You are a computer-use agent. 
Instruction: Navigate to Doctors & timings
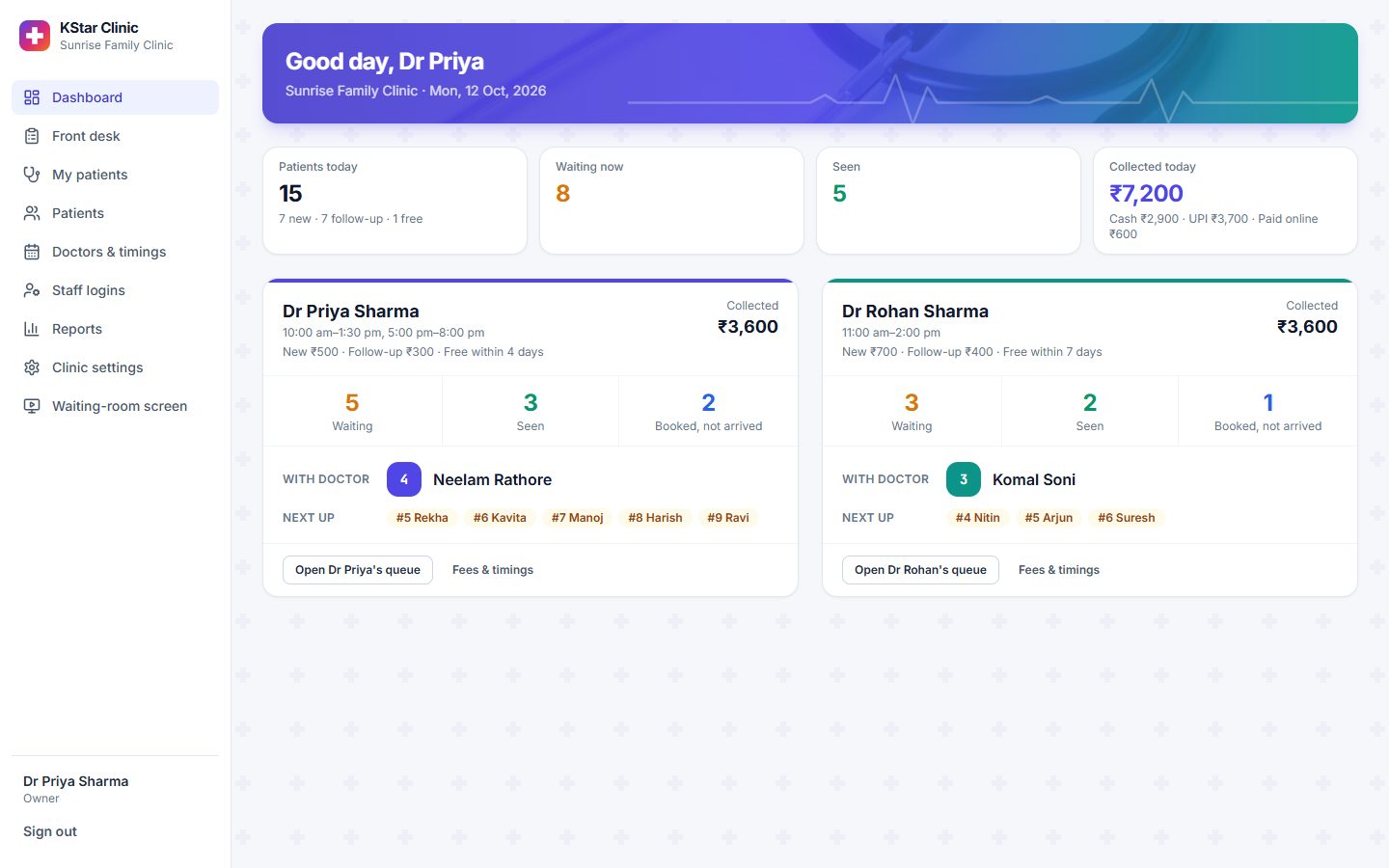(x=115, y=252)
